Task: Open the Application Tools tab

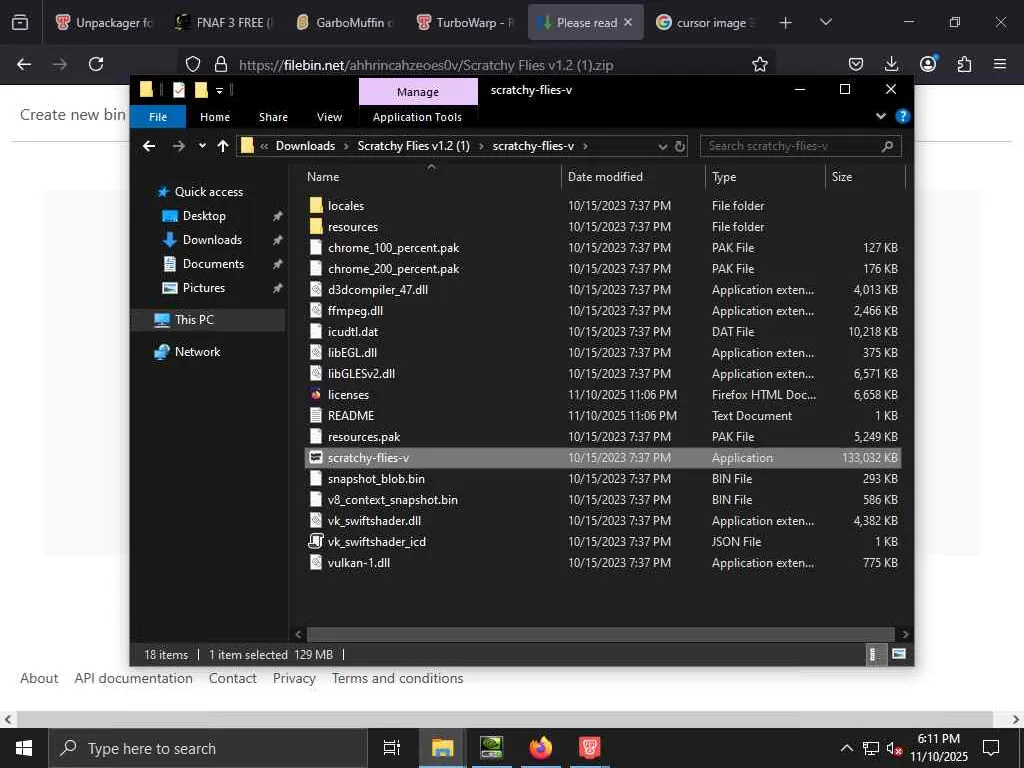Action: click(417, 117)
